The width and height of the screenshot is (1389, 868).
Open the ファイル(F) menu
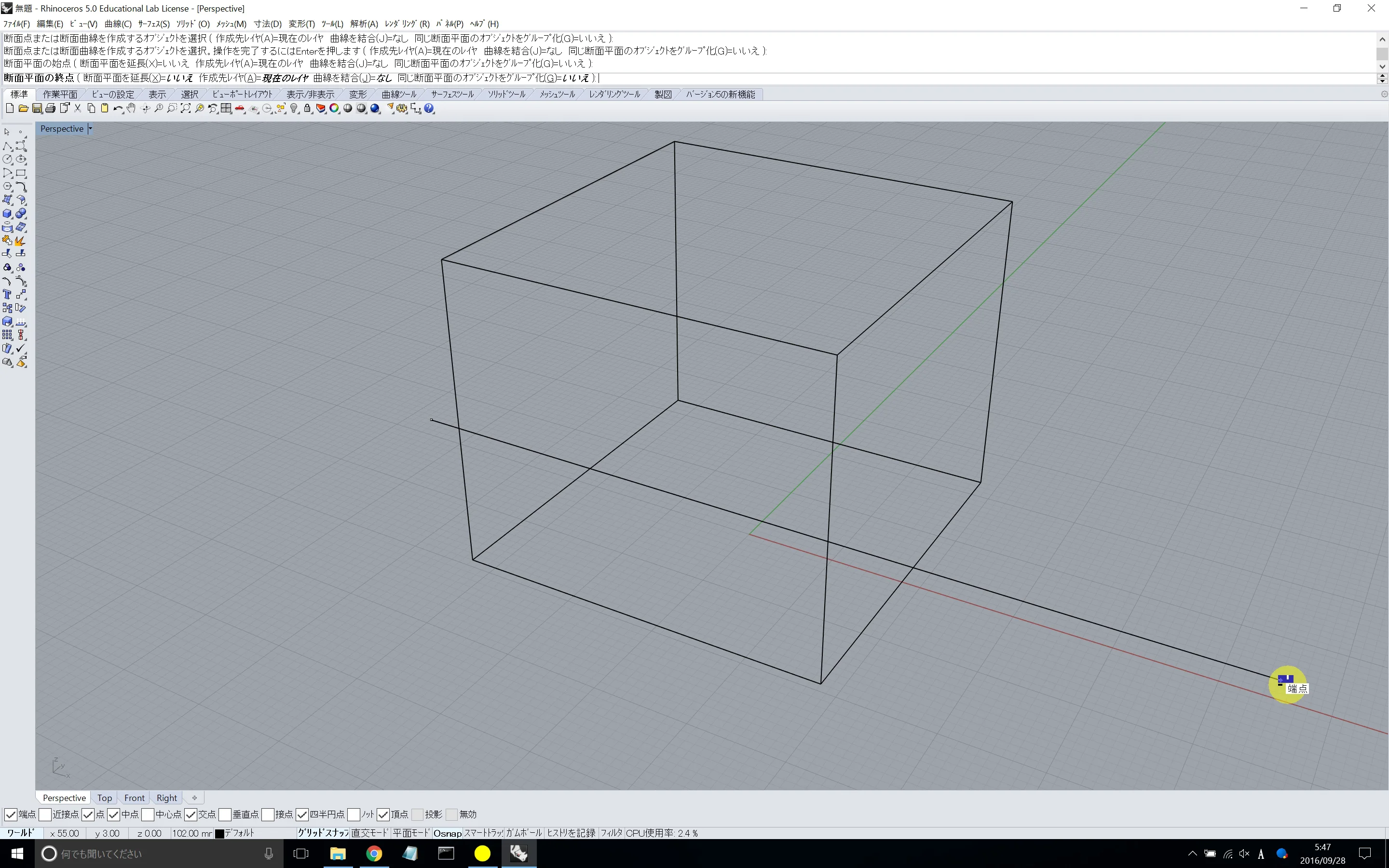16,24
